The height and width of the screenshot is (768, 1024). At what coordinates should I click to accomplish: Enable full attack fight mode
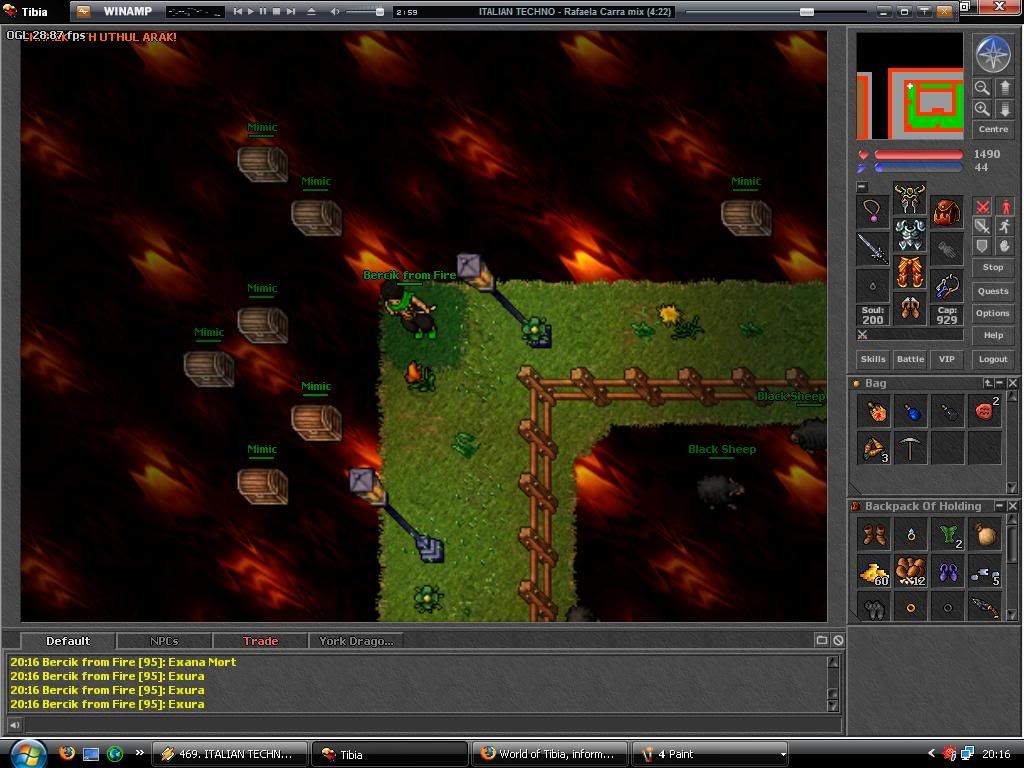[982, 207]
